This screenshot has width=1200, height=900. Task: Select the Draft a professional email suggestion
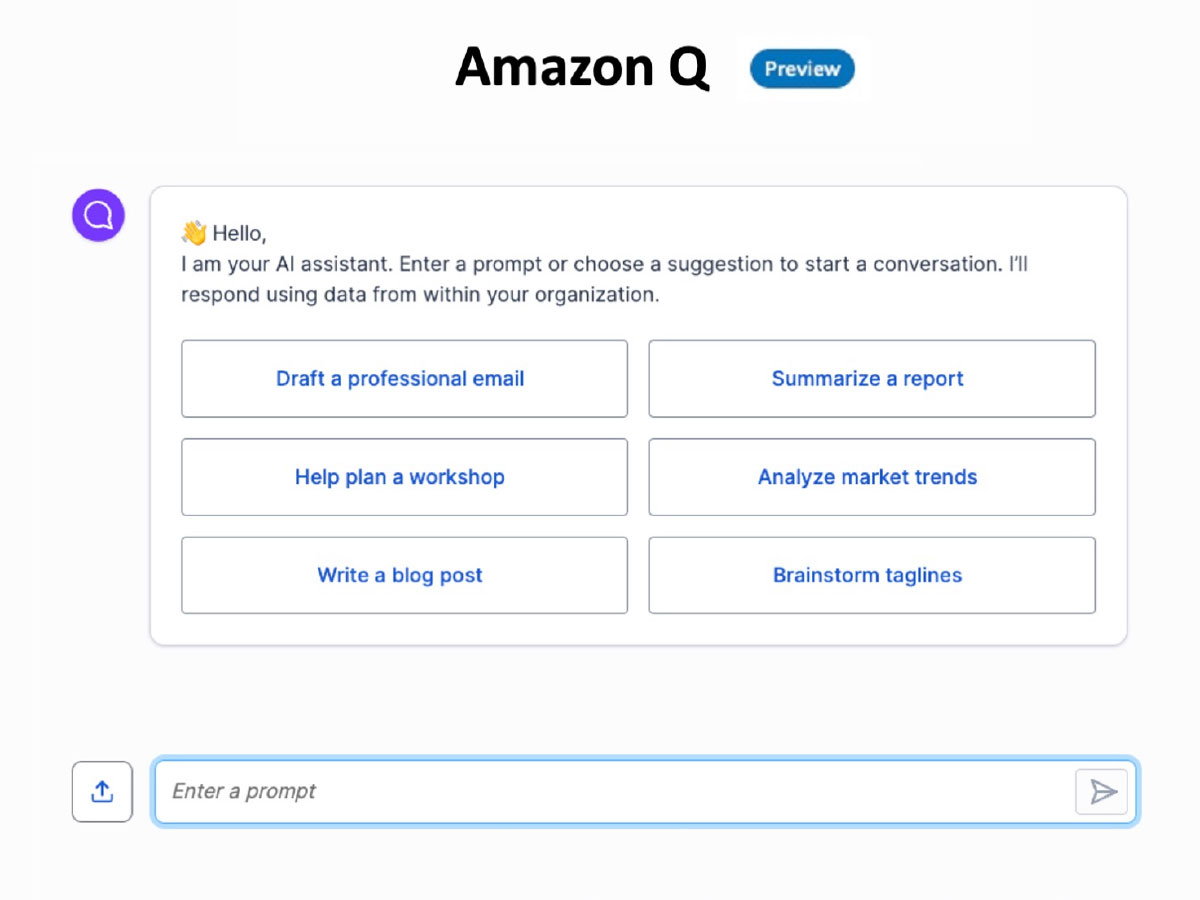point(402,378)
